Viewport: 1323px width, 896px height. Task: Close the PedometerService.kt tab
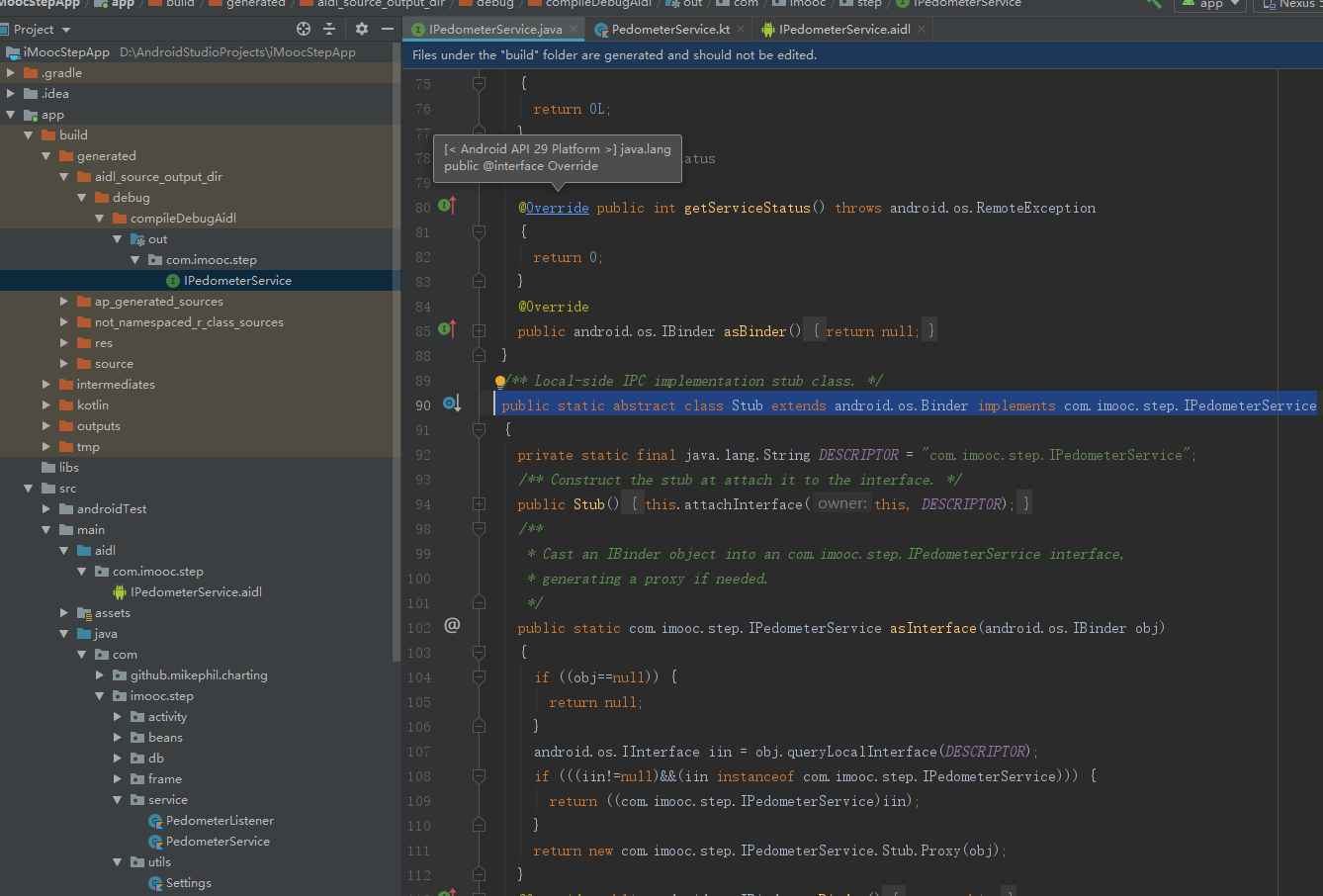point(741,30)
